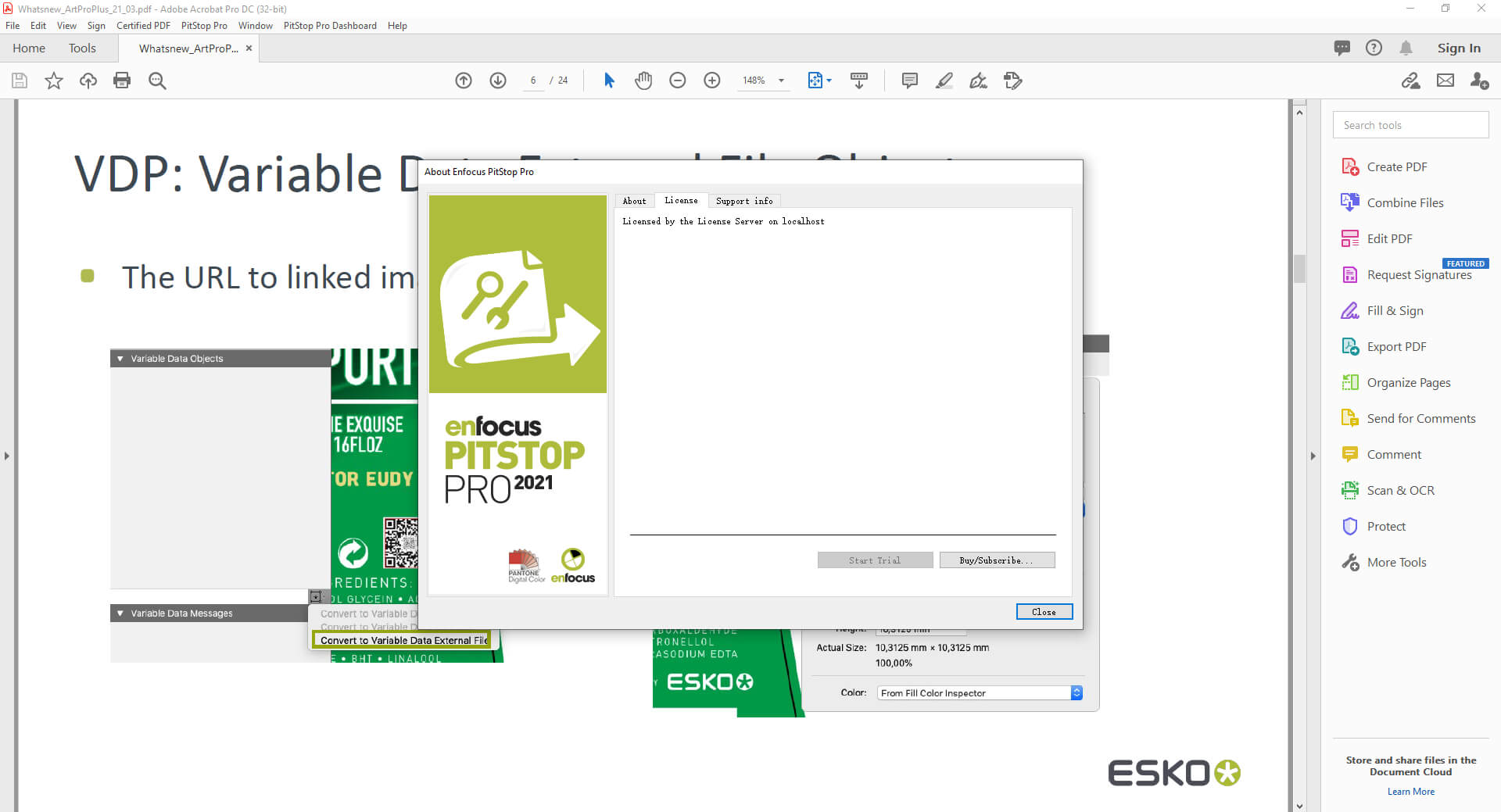Screen dimensions: 1501x812
Task: Click the Buy/Subscribe button
Action: pos(997,560)
